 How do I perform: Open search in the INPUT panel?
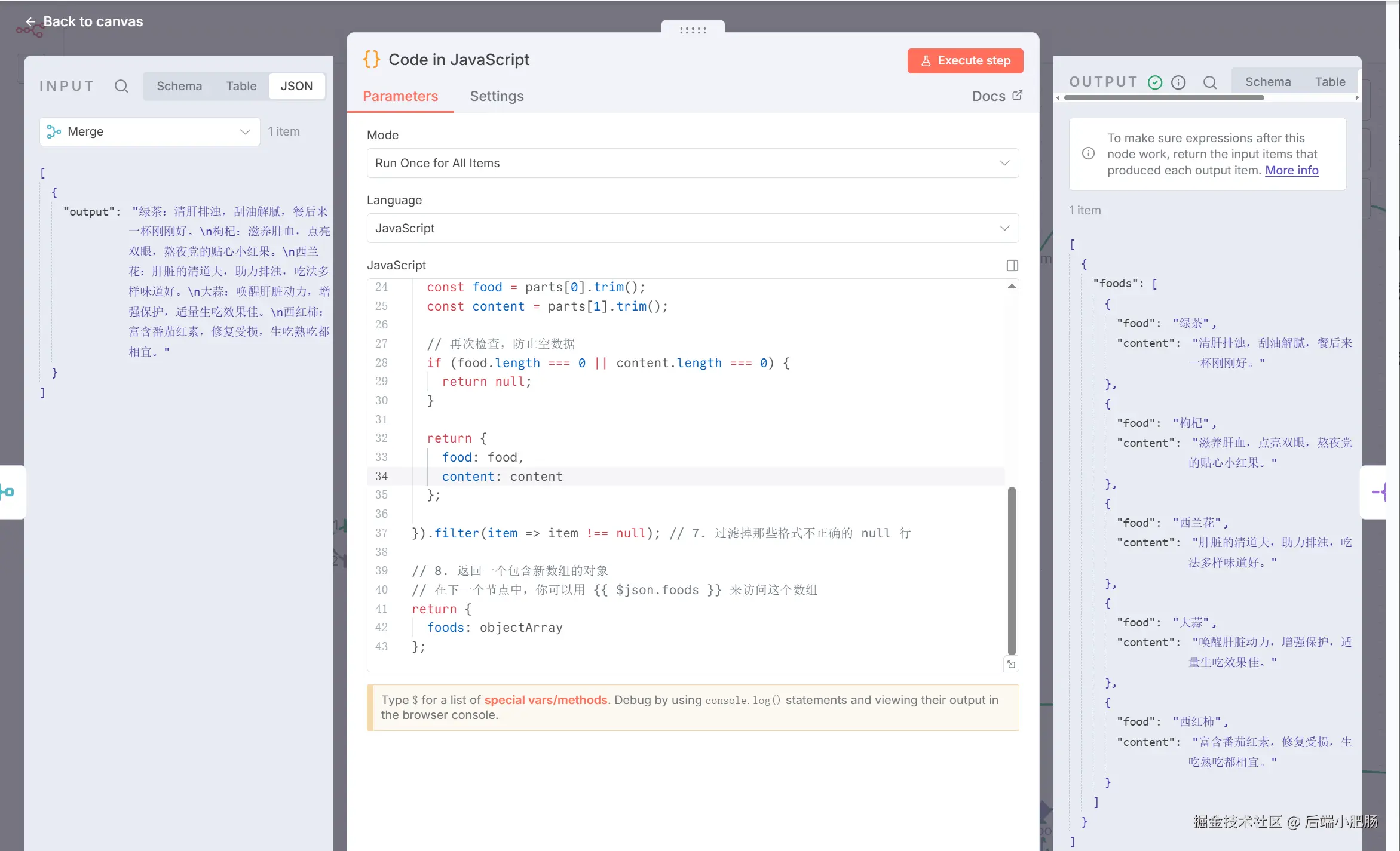tap(121, 86)
